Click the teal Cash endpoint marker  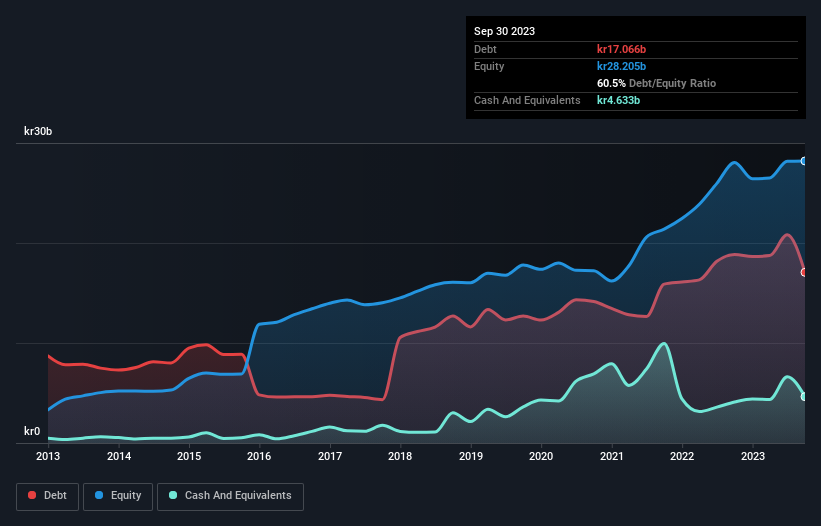[x=804, y=397]
